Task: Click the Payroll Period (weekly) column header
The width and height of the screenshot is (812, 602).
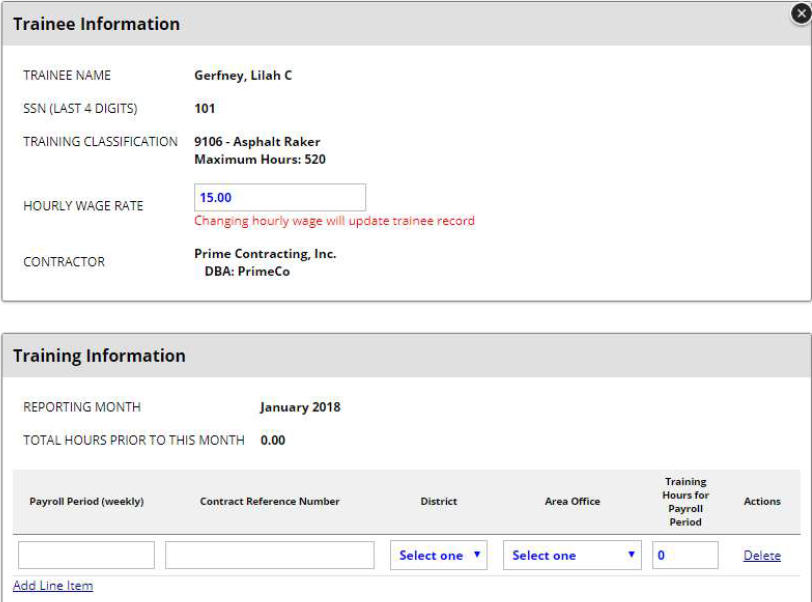Action: pos(86,501)
